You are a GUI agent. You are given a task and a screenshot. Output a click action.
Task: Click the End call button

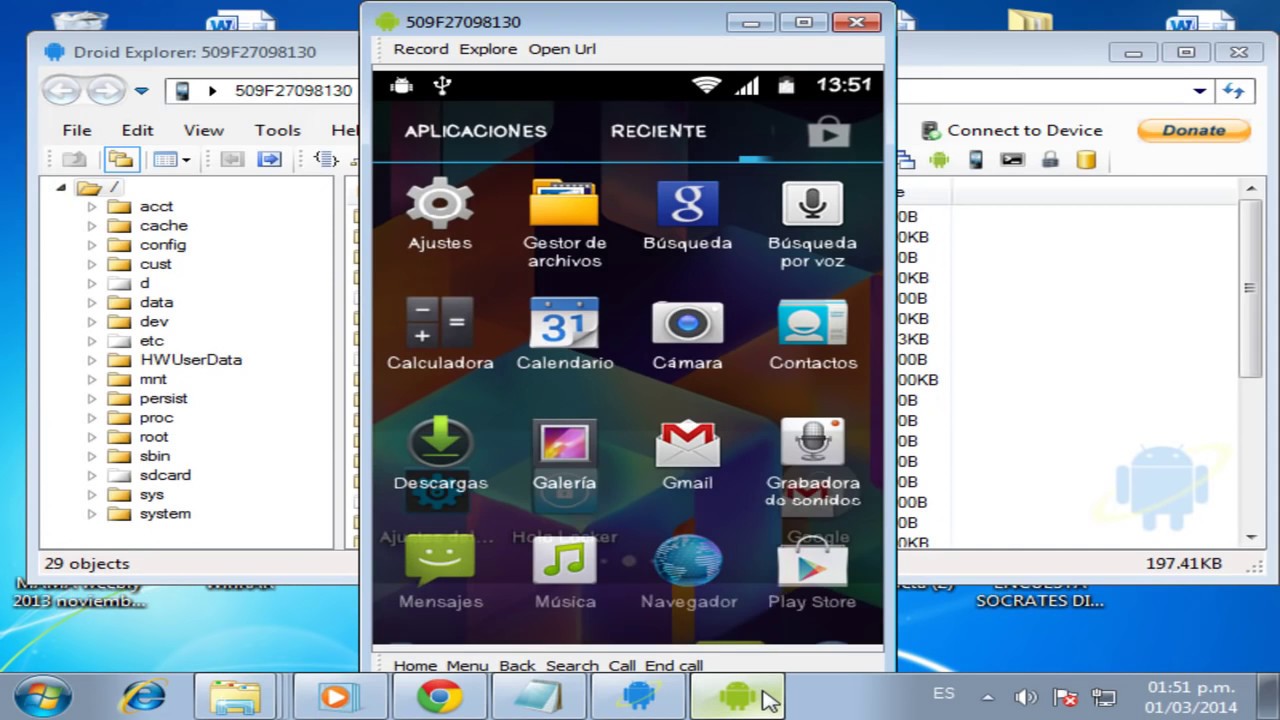tap(674, 665)
